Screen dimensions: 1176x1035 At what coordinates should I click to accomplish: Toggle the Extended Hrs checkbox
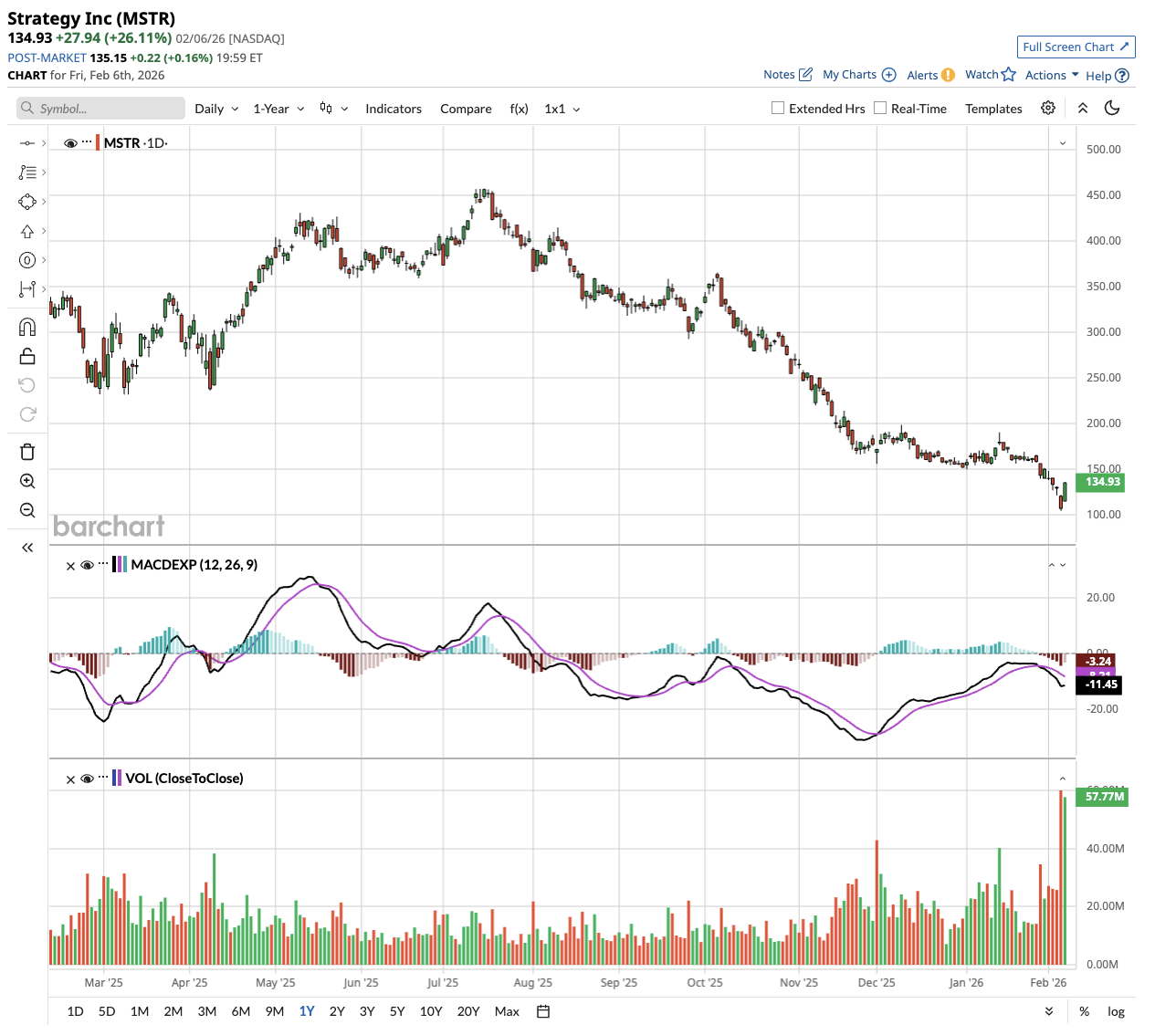click(x=778, y=108)
